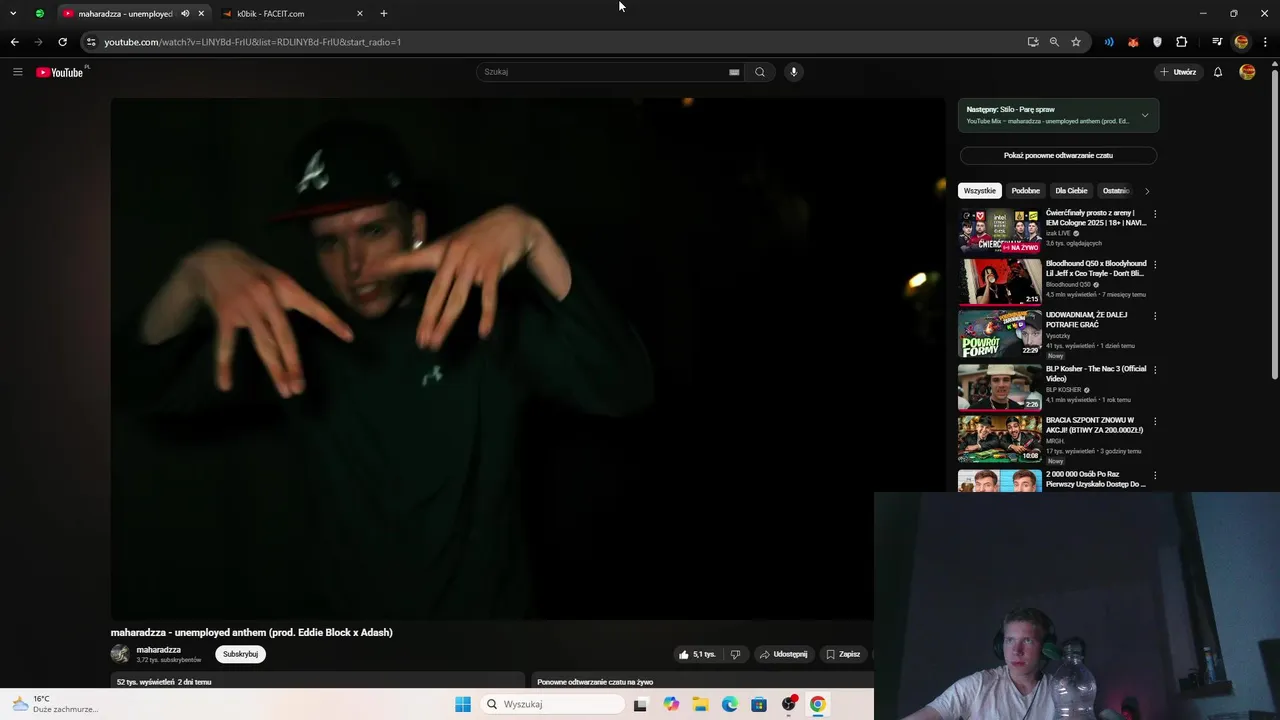Reload the page in Chrome

pos(62,42)
